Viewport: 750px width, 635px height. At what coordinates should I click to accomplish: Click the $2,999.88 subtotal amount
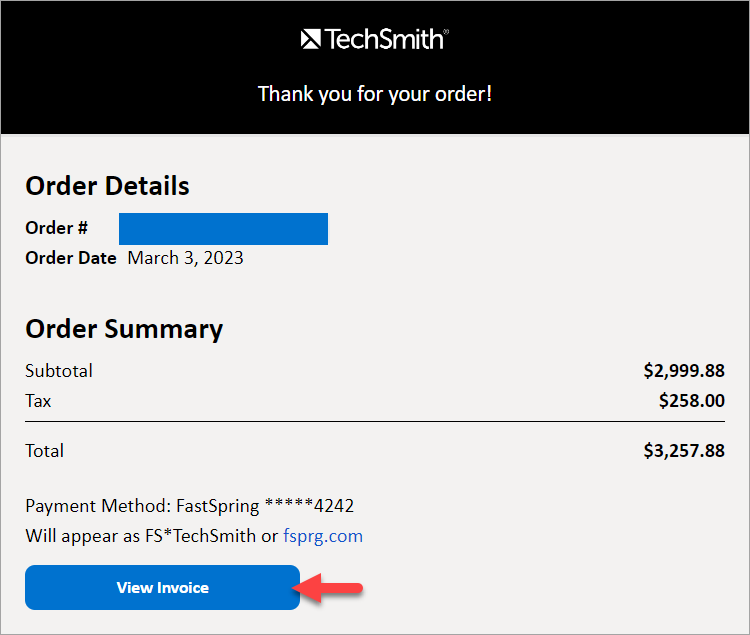[684, 371]
